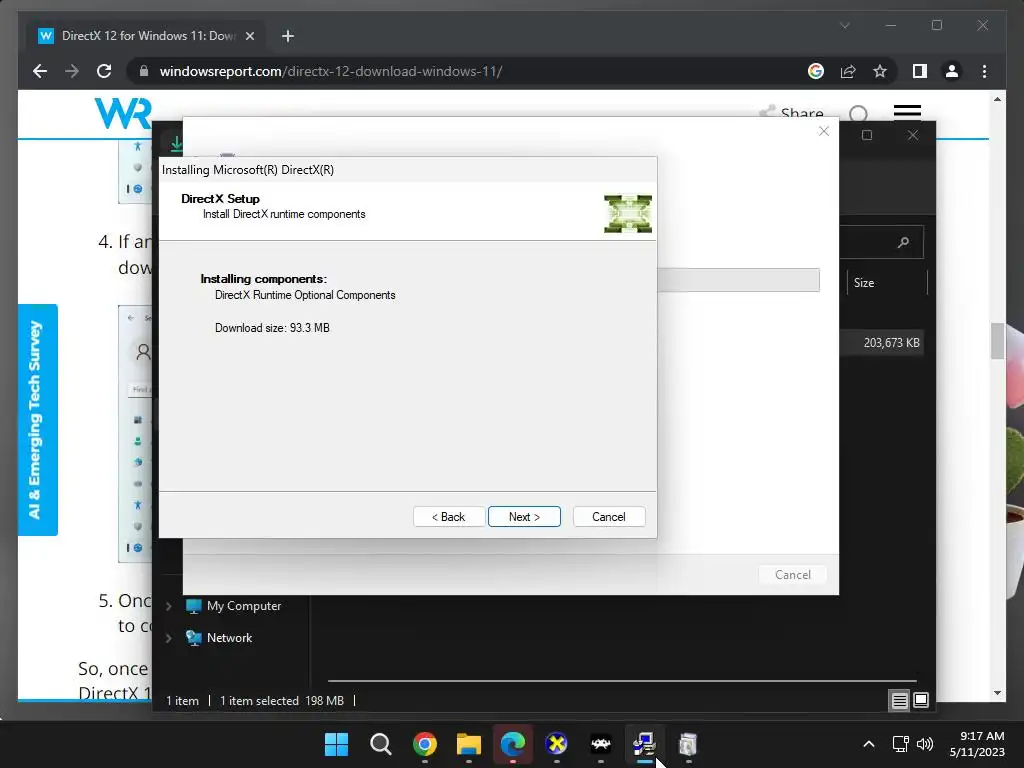Open Chrome three-dot menu
The height and width of the screenshot is (768, 1024).
pyautogui.click(x=984, y=71)
